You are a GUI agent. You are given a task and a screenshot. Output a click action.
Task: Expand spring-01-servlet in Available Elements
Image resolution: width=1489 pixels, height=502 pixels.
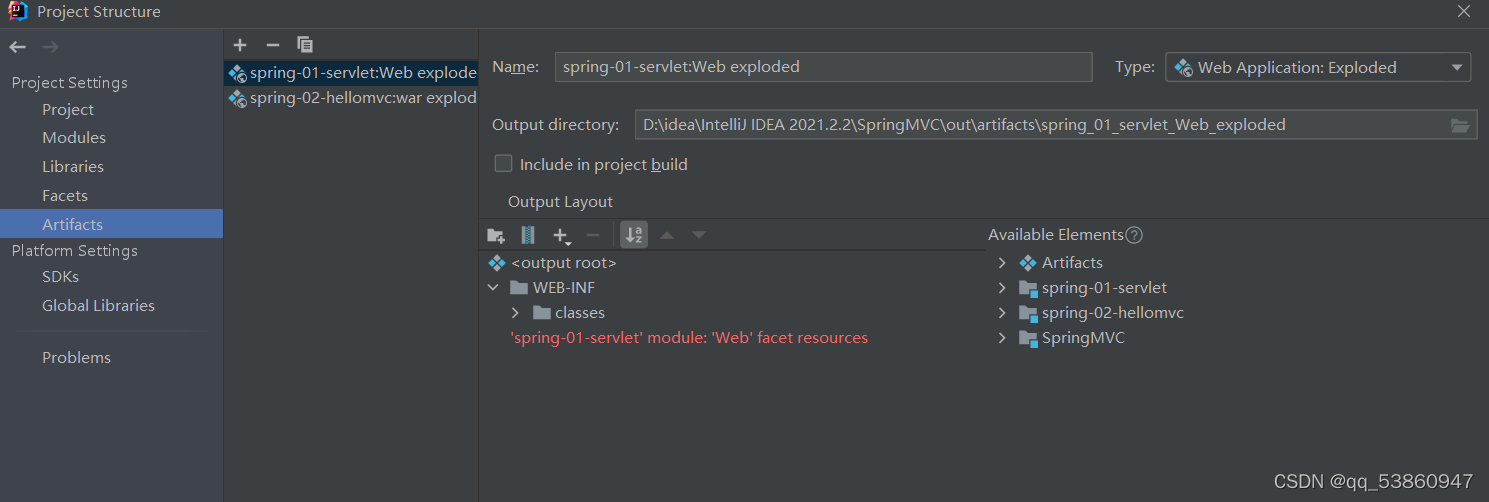tap(1002, 288)
